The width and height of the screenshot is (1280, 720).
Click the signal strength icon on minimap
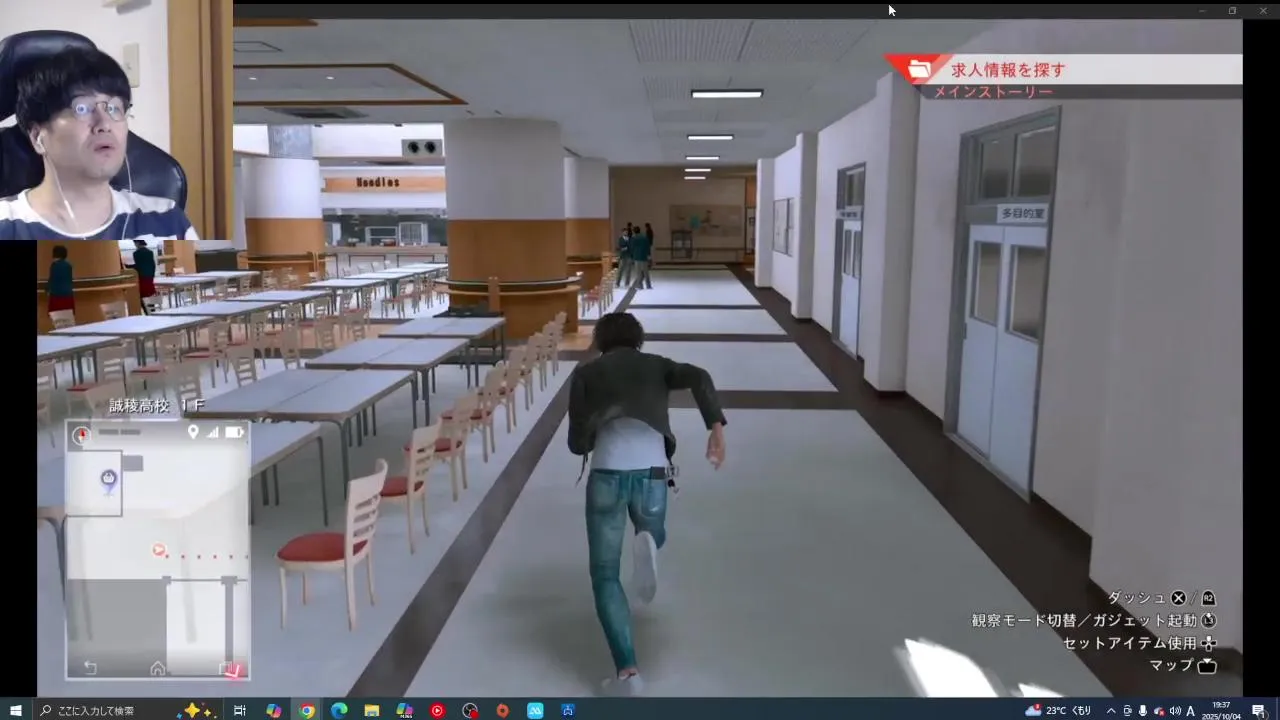coord(212,432)
